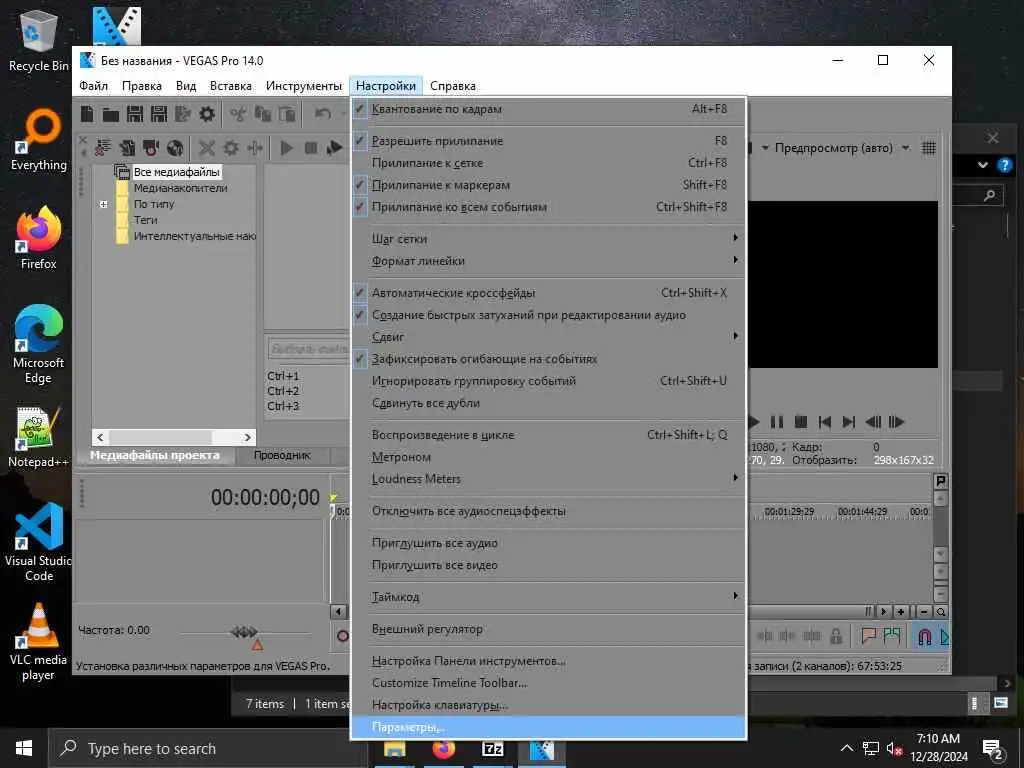Viewport: 1024px width, 768px height.
Task: Click the New Project toolbar icon
Action: tap(87, 114)
